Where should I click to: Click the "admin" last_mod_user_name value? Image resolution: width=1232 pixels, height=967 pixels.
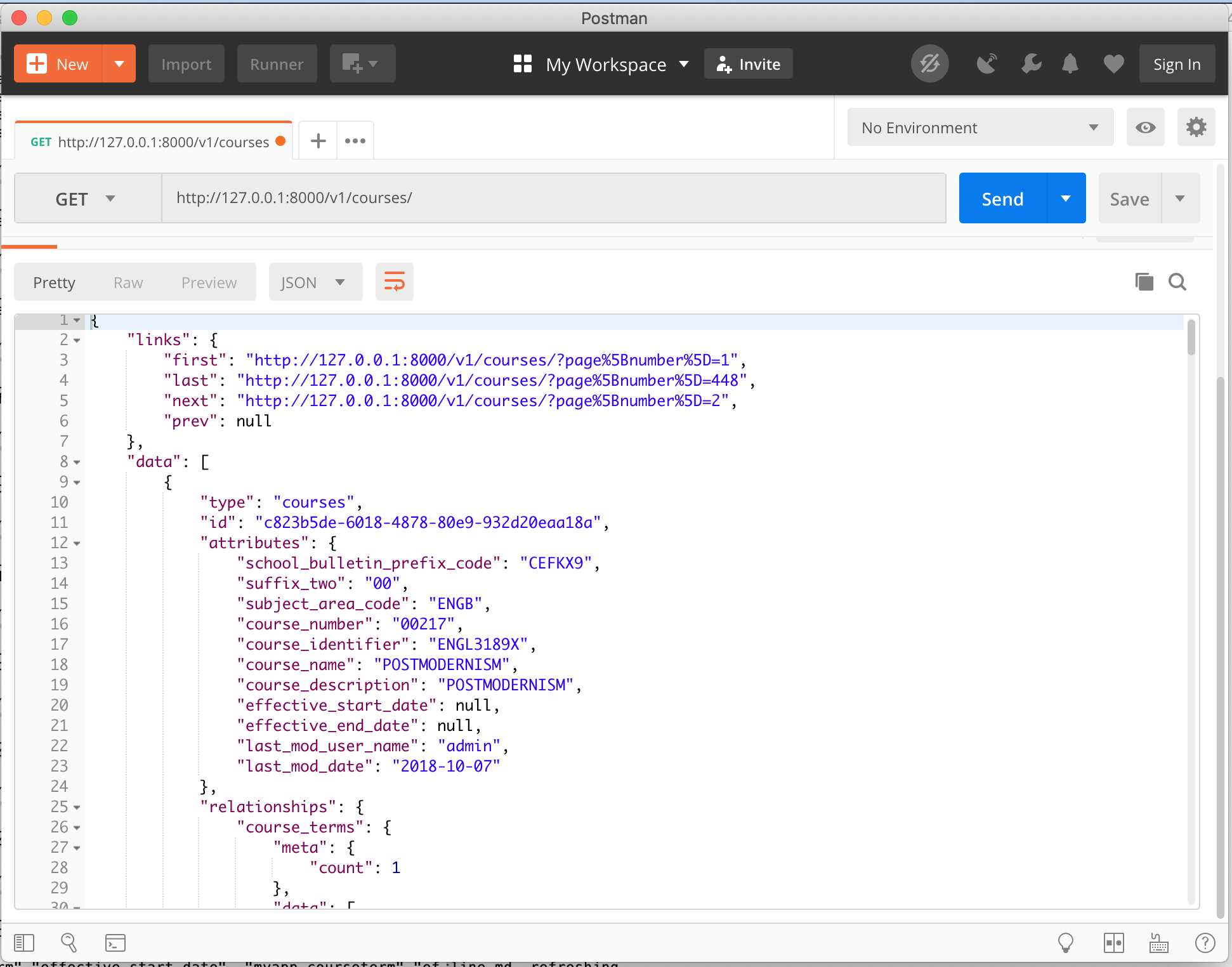(469, 746)
